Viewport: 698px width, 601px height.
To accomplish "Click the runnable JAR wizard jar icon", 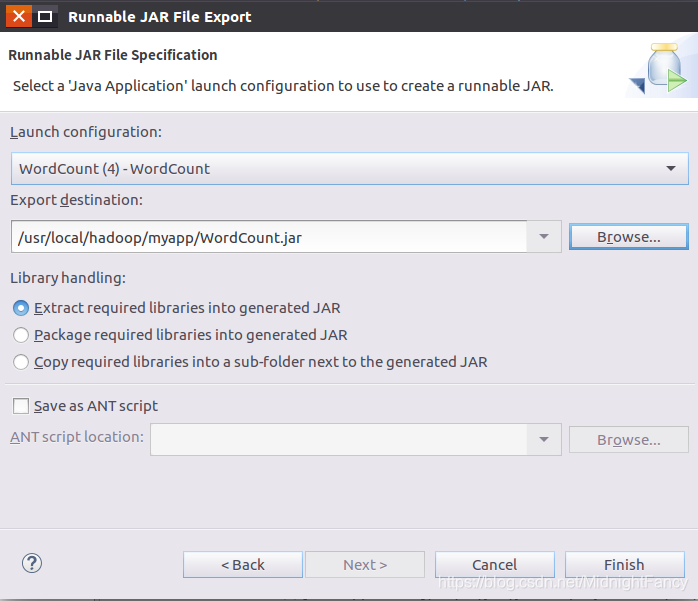I will (x=659, y=68).
